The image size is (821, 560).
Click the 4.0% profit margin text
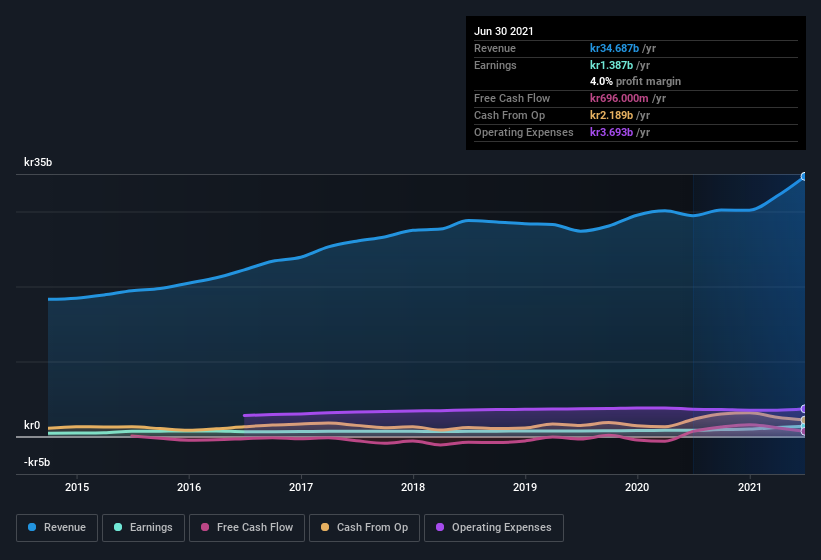click(x=635, y=81)
